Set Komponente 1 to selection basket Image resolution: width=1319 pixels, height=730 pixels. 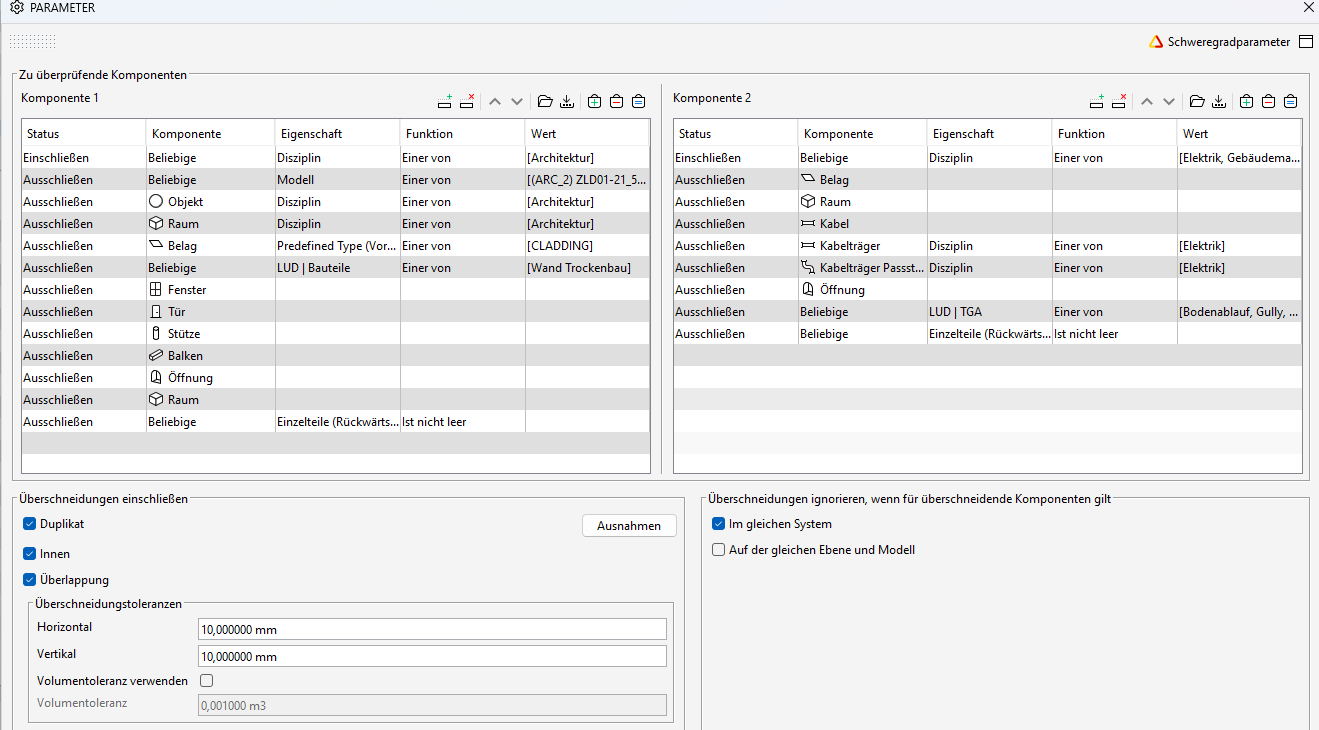(x=639, y=101)
